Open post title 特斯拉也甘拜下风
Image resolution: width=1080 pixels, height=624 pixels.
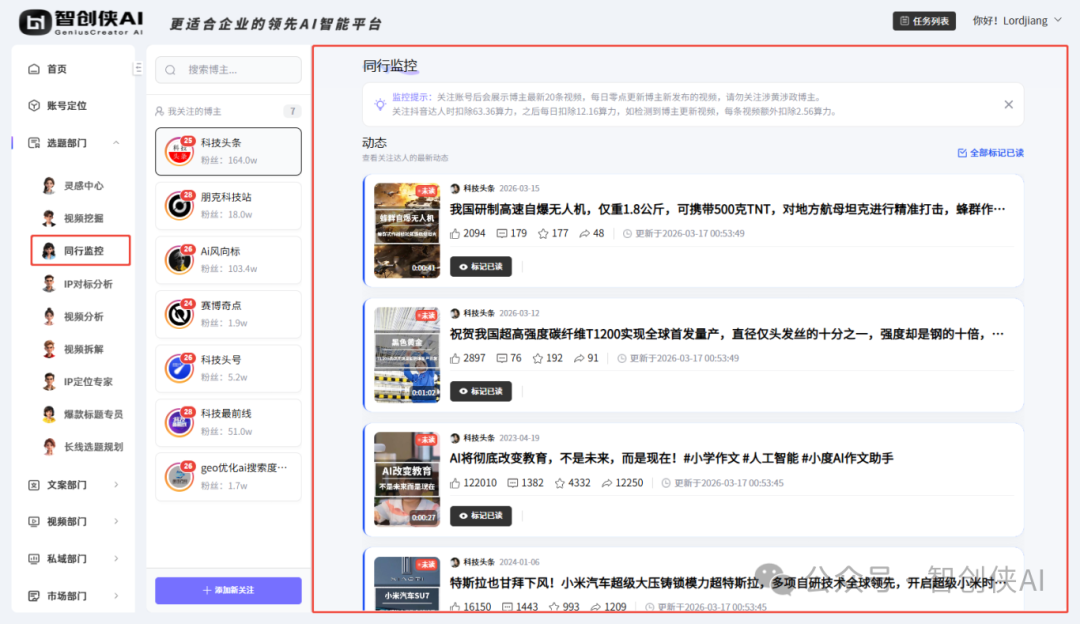[727, 583]
